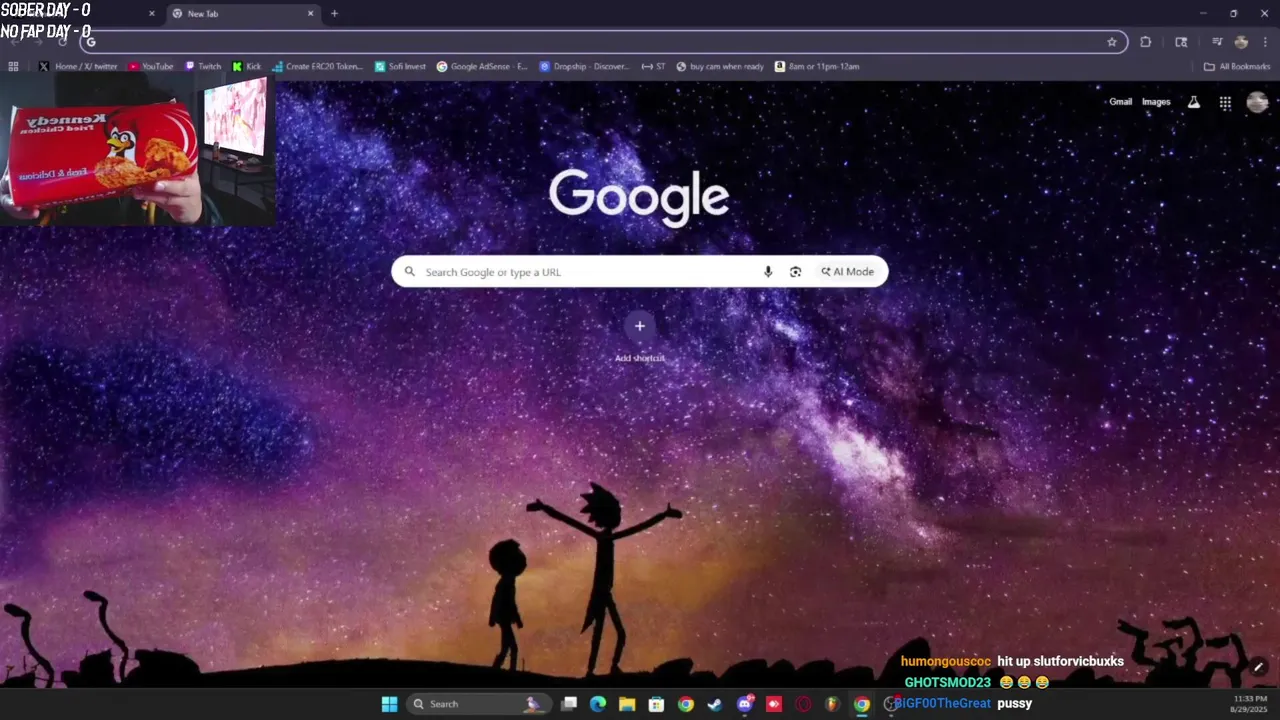
Task: Click the Google logo
Action: click(x=639, y=196)
